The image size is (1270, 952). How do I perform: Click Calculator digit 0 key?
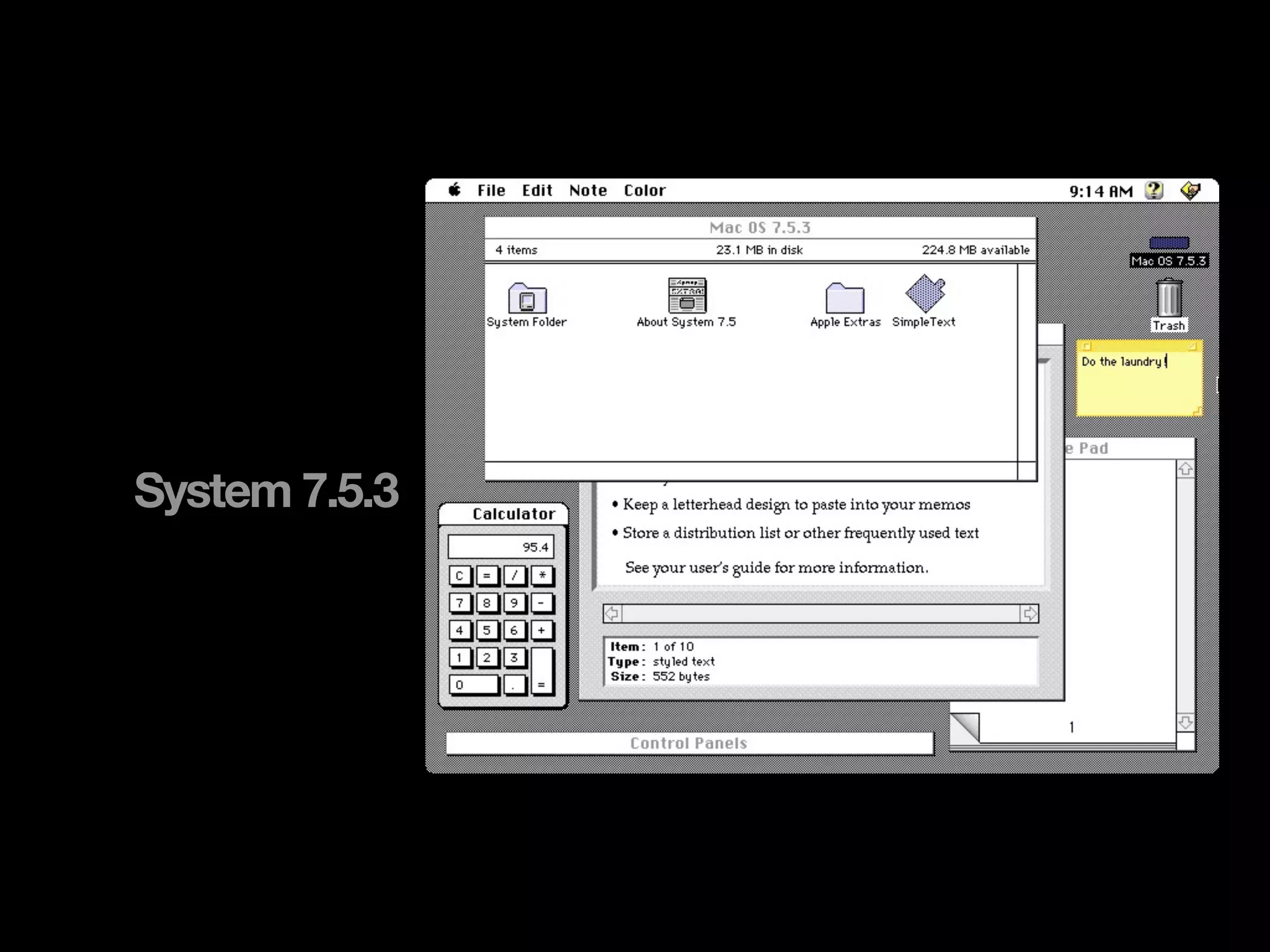click(473, 685)
